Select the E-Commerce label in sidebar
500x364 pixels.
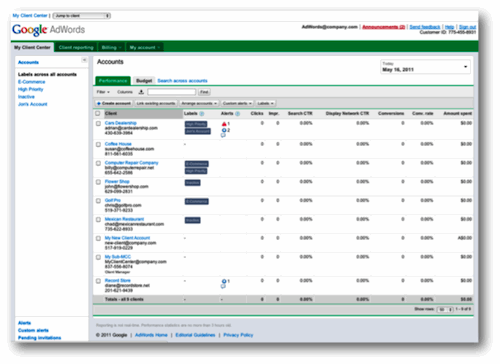click(x=32, y=82)
